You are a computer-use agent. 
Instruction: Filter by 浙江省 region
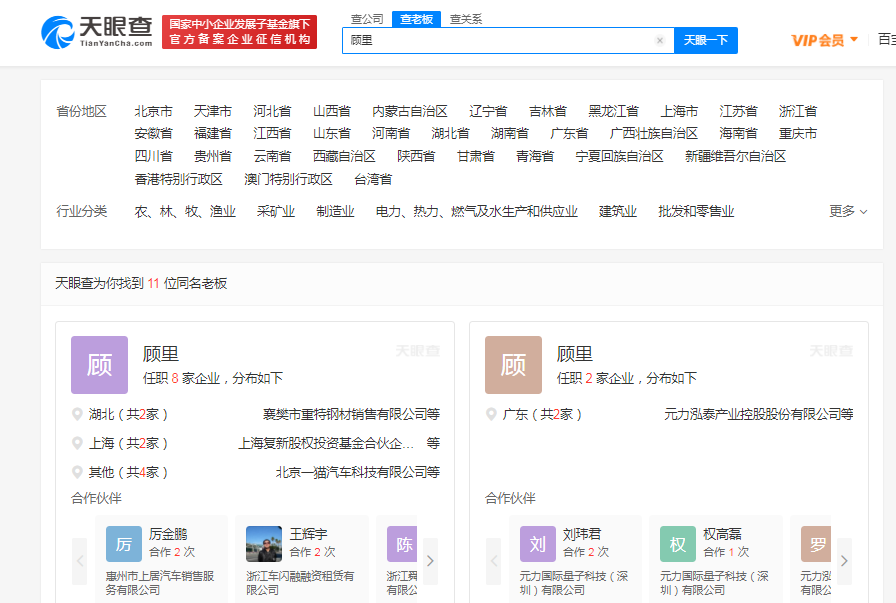(798, 111)
